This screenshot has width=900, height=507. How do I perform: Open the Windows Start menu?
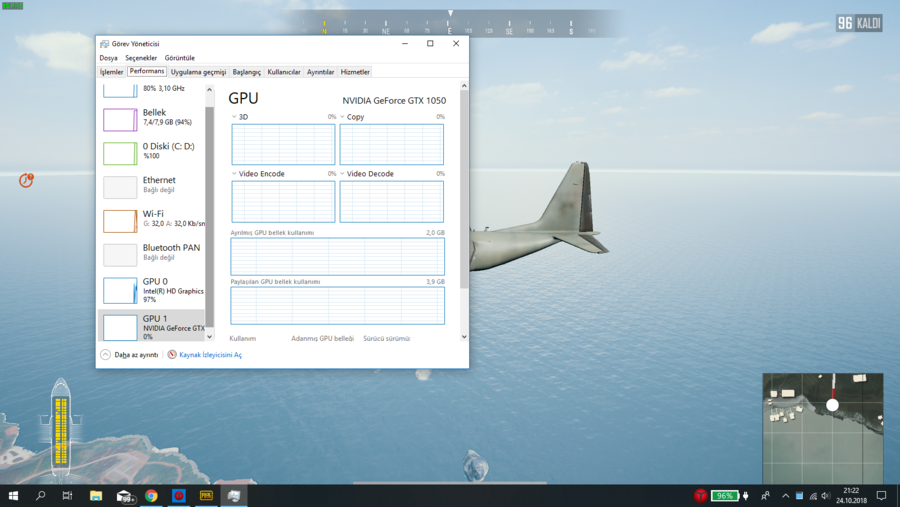pos(13,496)
